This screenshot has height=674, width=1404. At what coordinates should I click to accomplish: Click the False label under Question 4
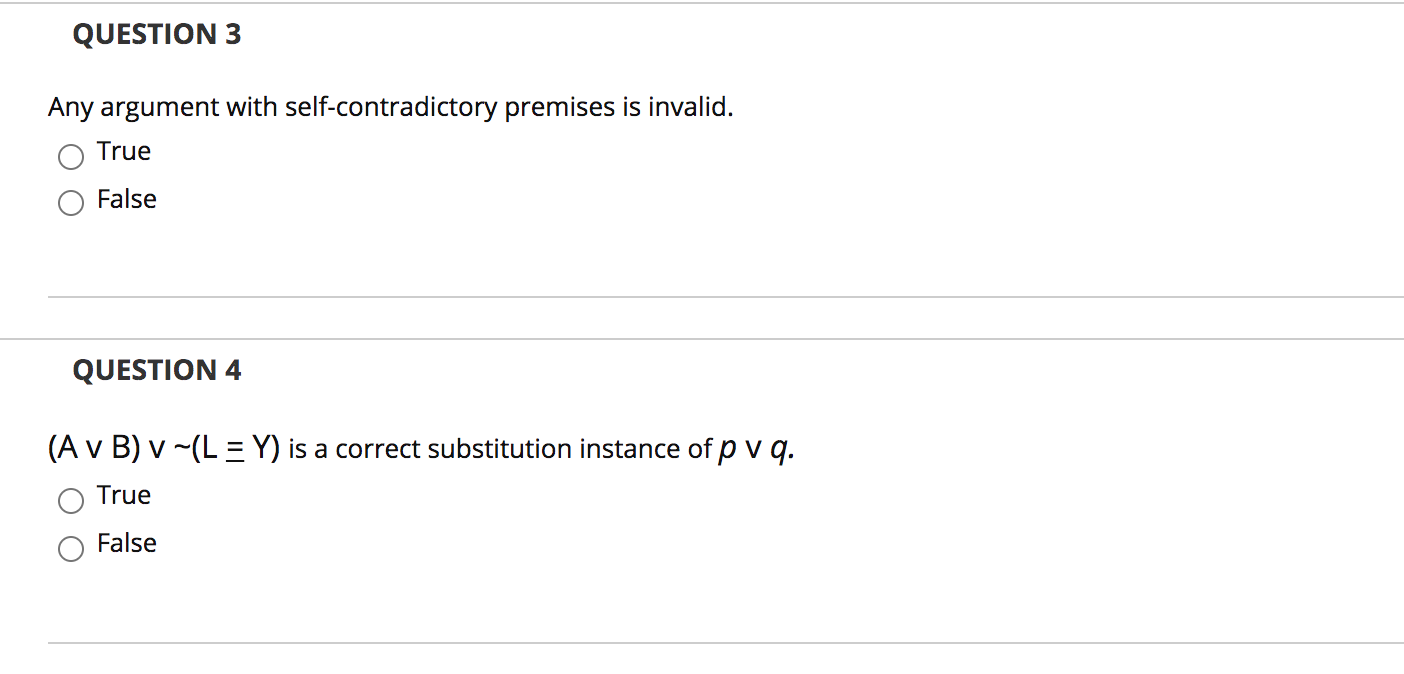[x=126, y=543]
